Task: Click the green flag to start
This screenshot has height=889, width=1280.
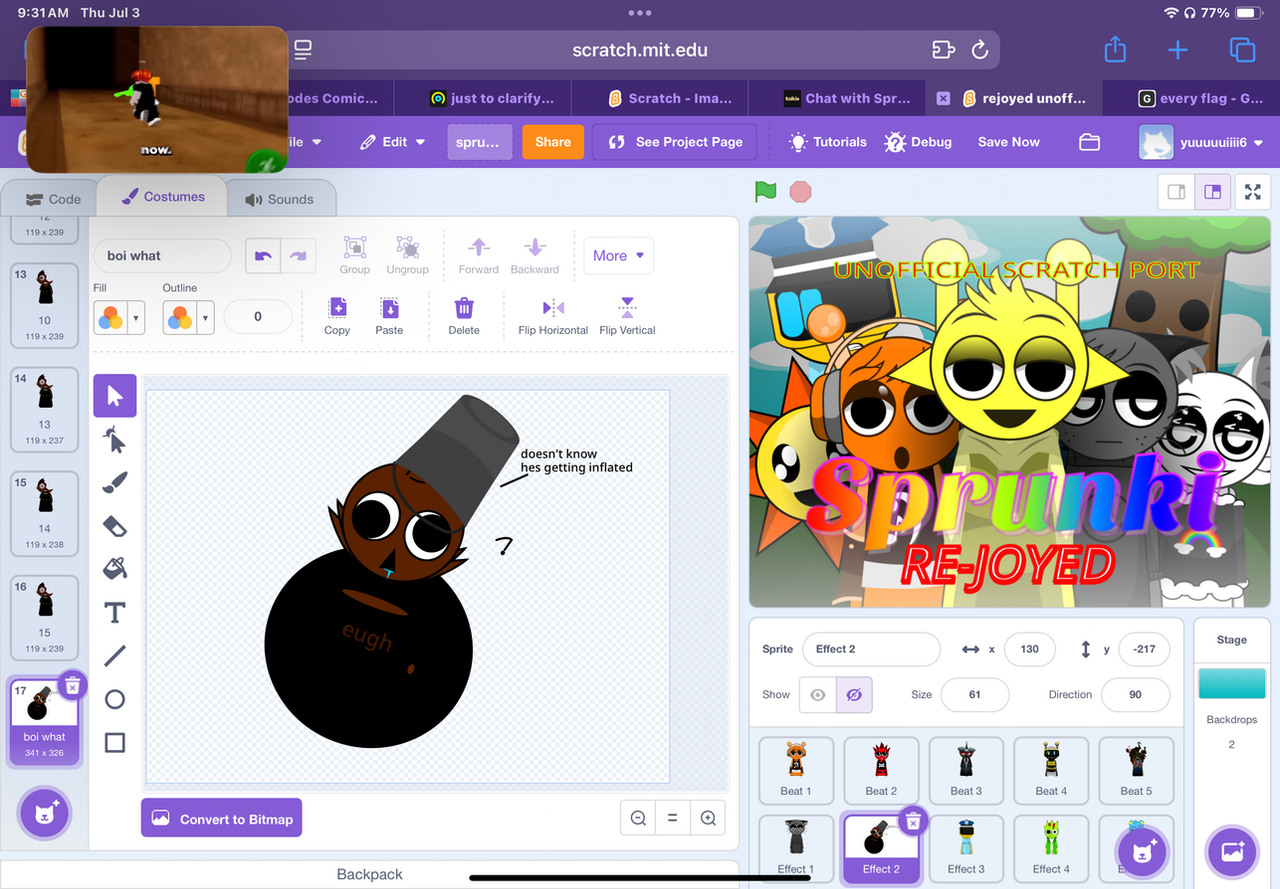Action: (766, 192)
